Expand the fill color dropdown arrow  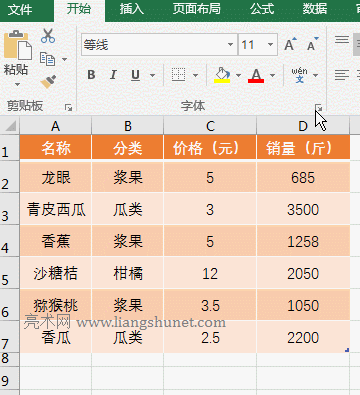pyautogui.click(x=238, y=75)
